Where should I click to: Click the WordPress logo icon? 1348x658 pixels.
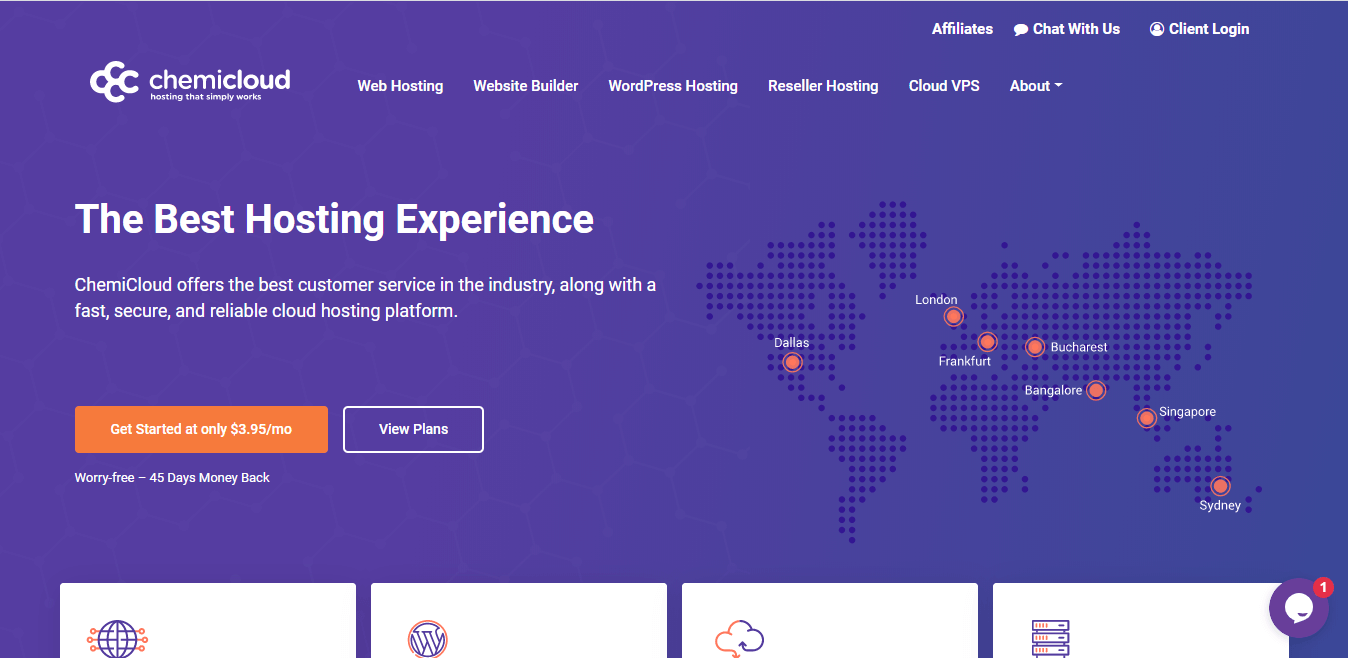[x=428, y=639]
